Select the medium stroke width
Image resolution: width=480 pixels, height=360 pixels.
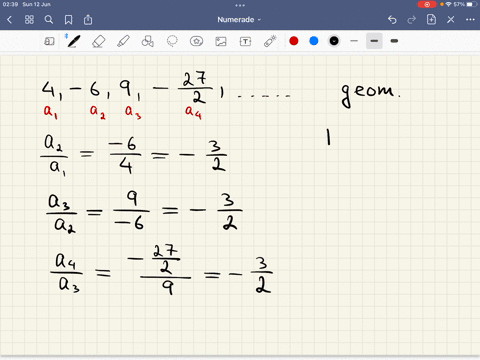tap(374, 41)
